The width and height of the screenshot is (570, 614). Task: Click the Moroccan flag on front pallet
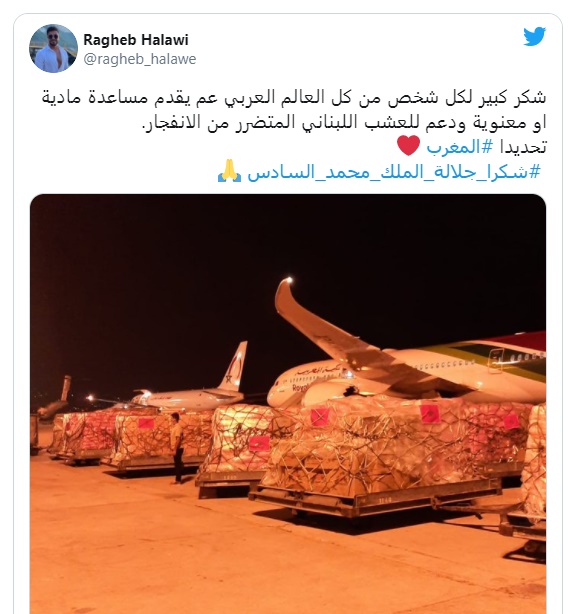click(319, 417)
